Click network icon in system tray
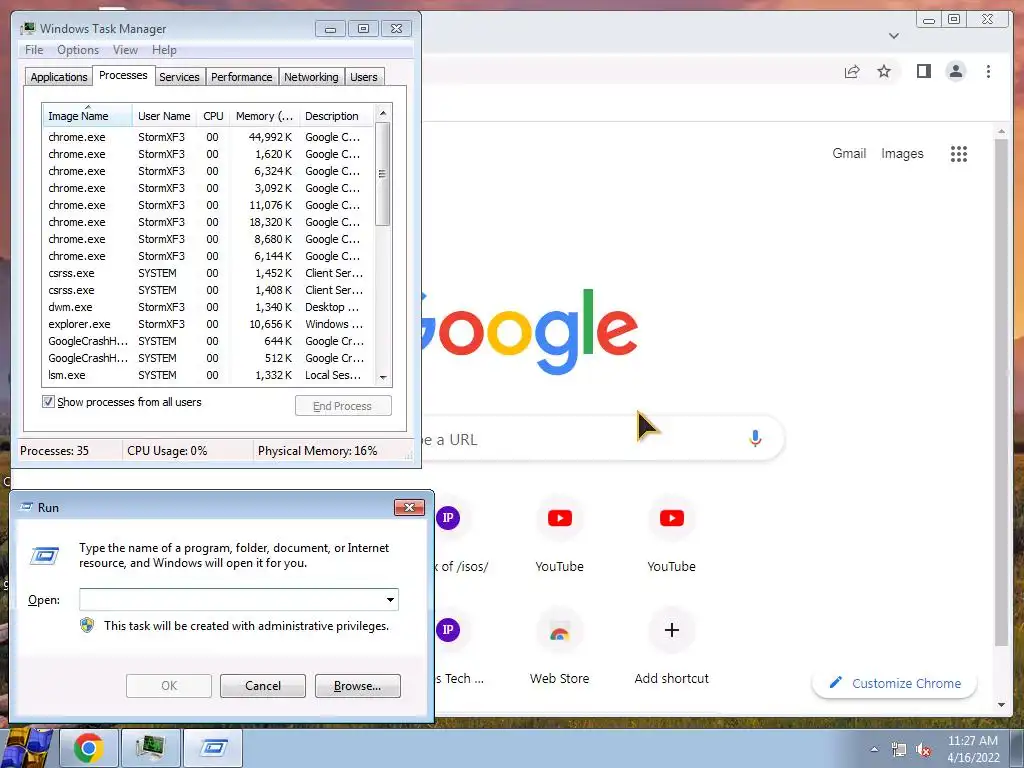1024x768 pixels. pyautogui.click(x=899, y=750)
